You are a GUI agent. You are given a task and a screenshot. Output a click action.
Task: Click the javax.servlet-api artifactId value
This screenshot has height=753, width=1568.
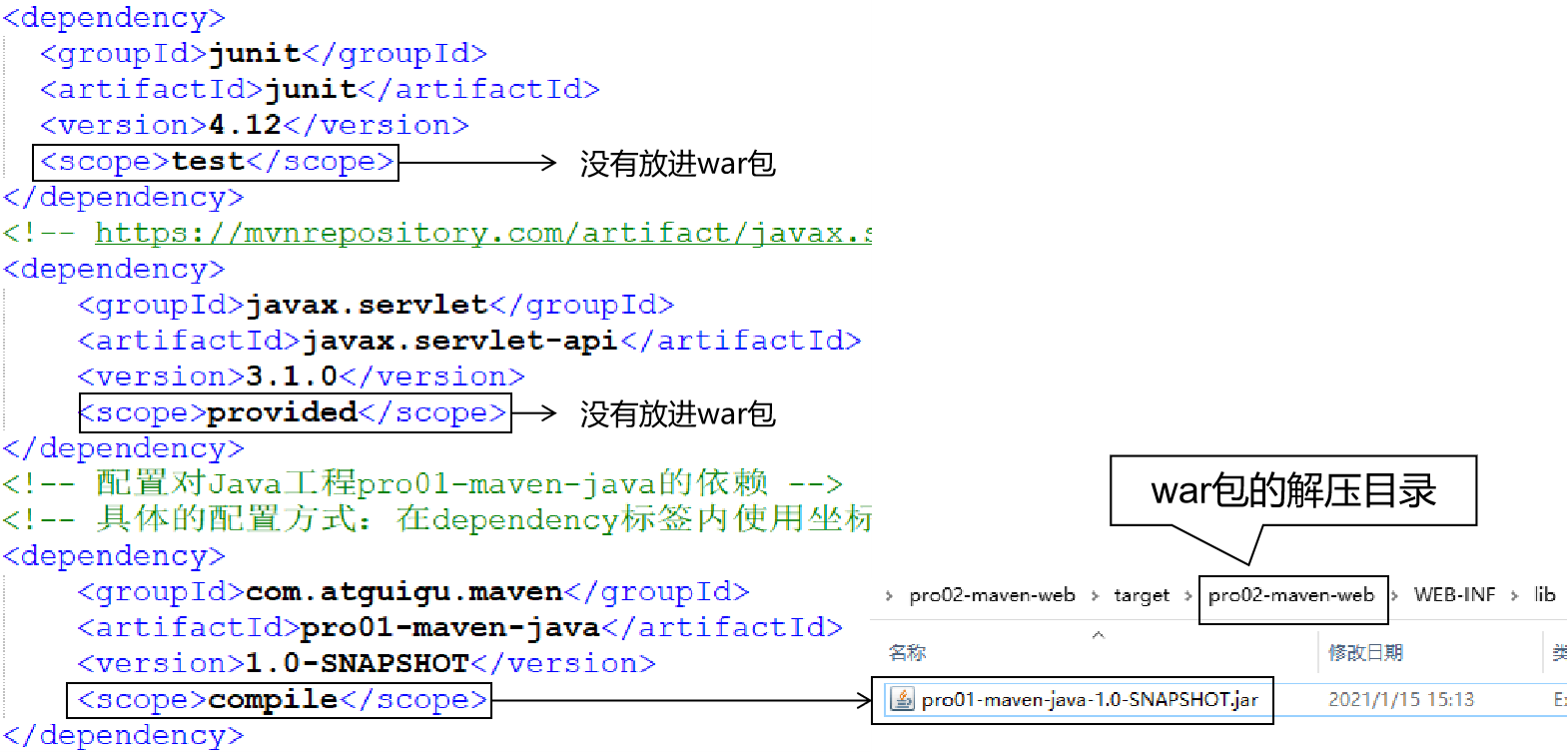[460, 341]
